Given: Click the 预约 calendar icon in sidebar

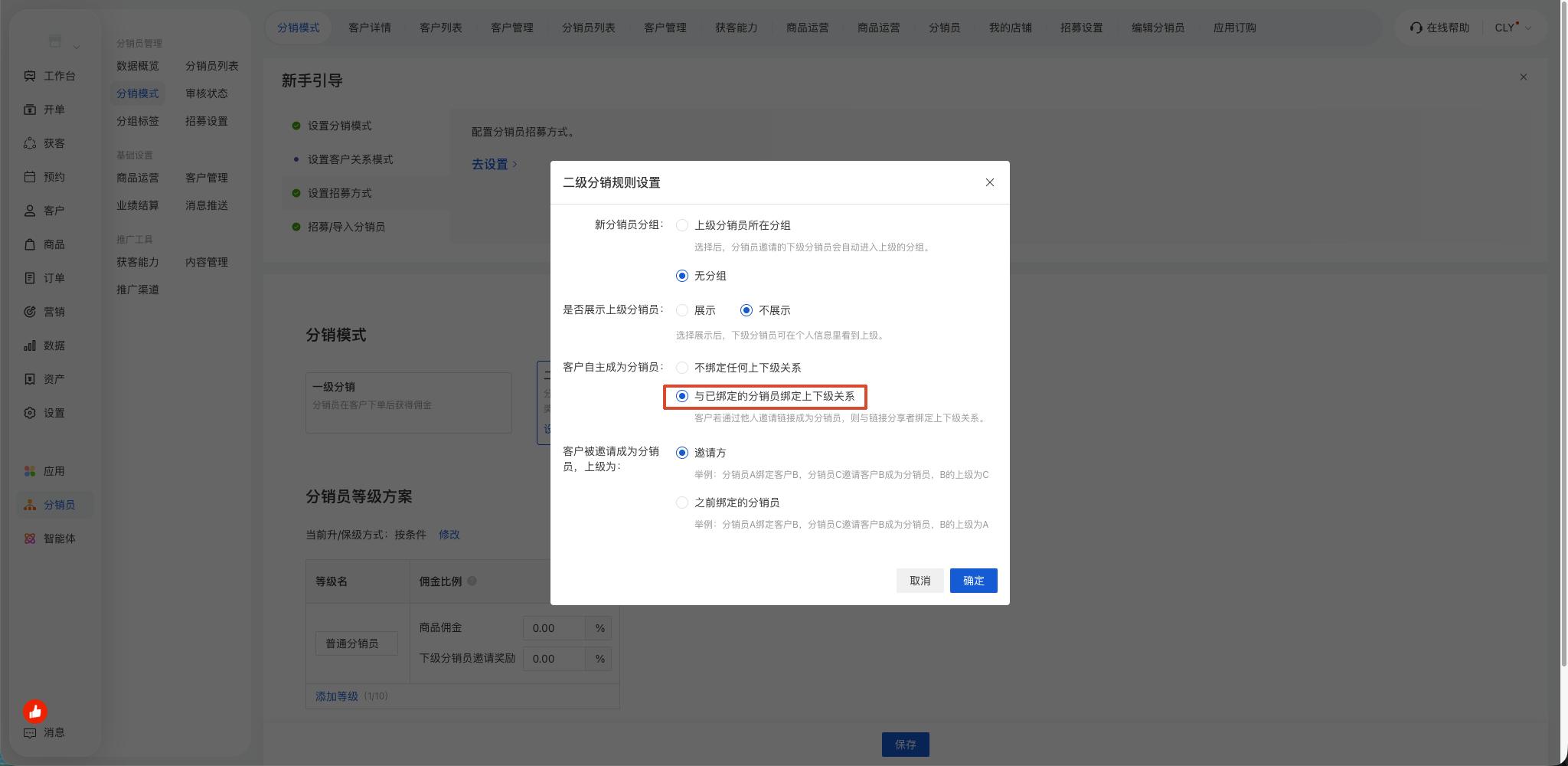Looking at the screenshot, I should tap(30, 177).
